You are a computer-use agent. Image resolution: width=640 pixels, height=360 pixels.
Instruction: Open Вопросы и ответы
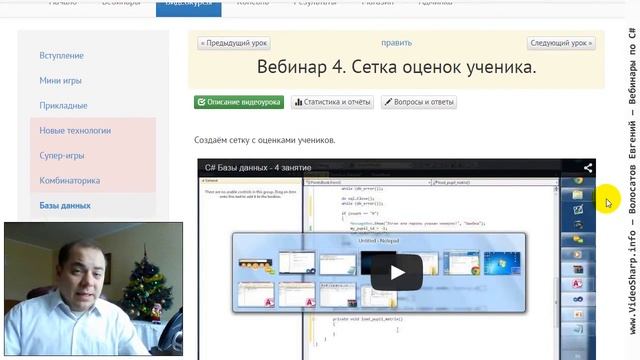pos(419,102)
